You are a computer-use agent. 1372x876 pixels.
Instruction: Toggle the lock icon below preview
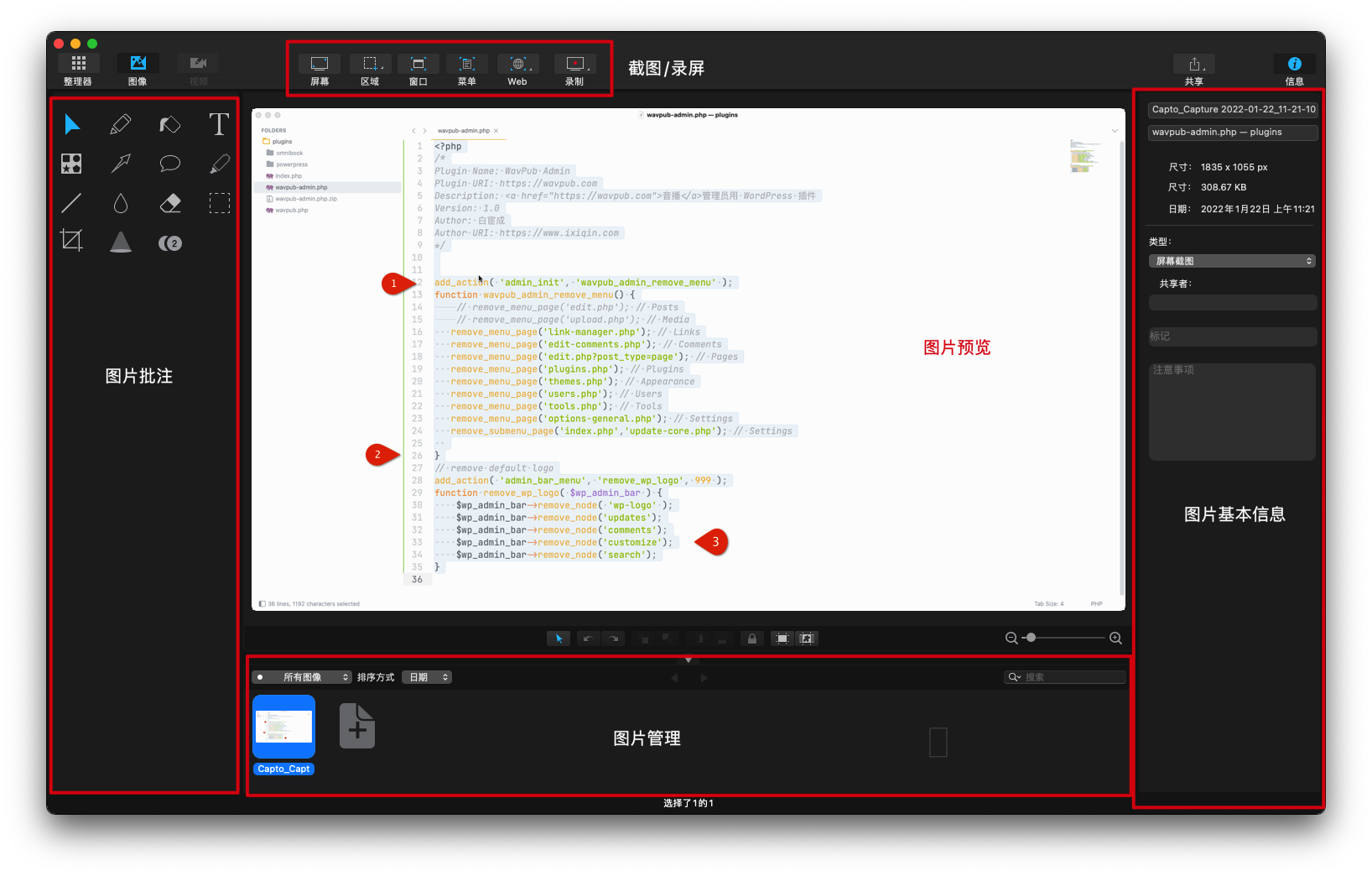[x=751, y=639]
